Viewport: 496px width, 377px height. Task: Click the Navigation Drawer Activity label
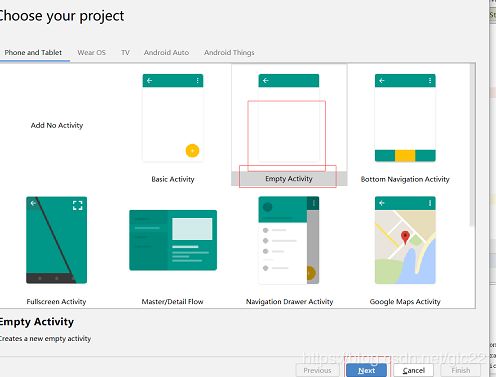289,302
